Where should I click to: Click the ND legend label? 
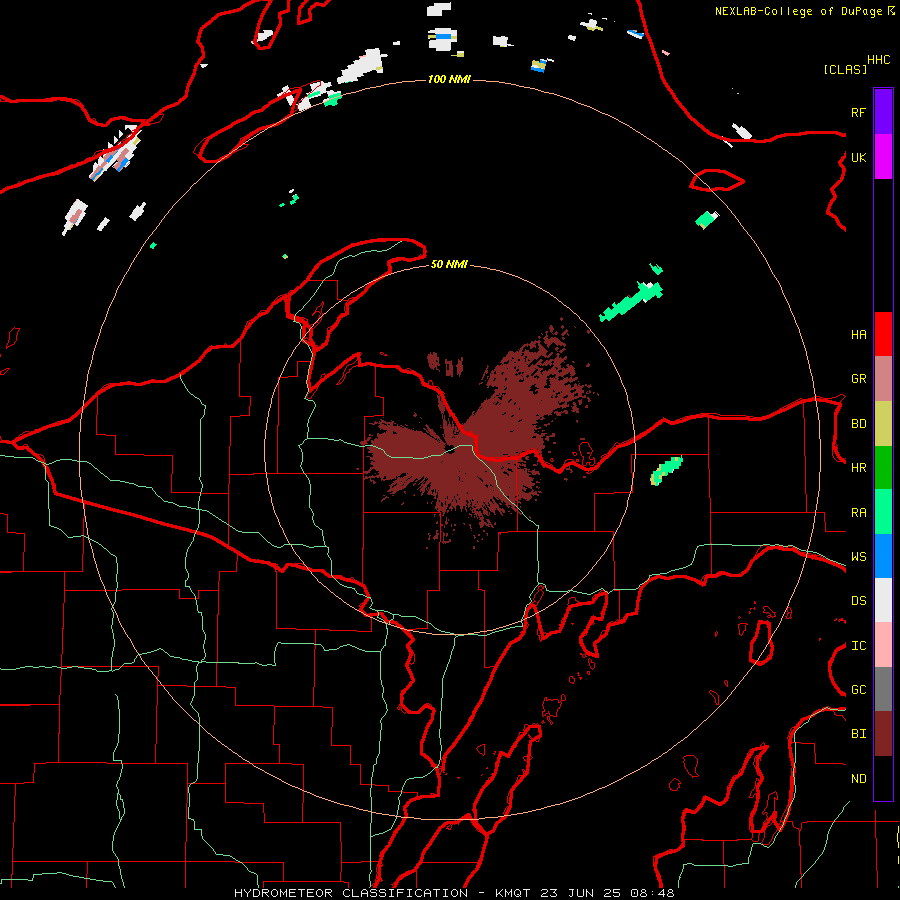[858, 779]
